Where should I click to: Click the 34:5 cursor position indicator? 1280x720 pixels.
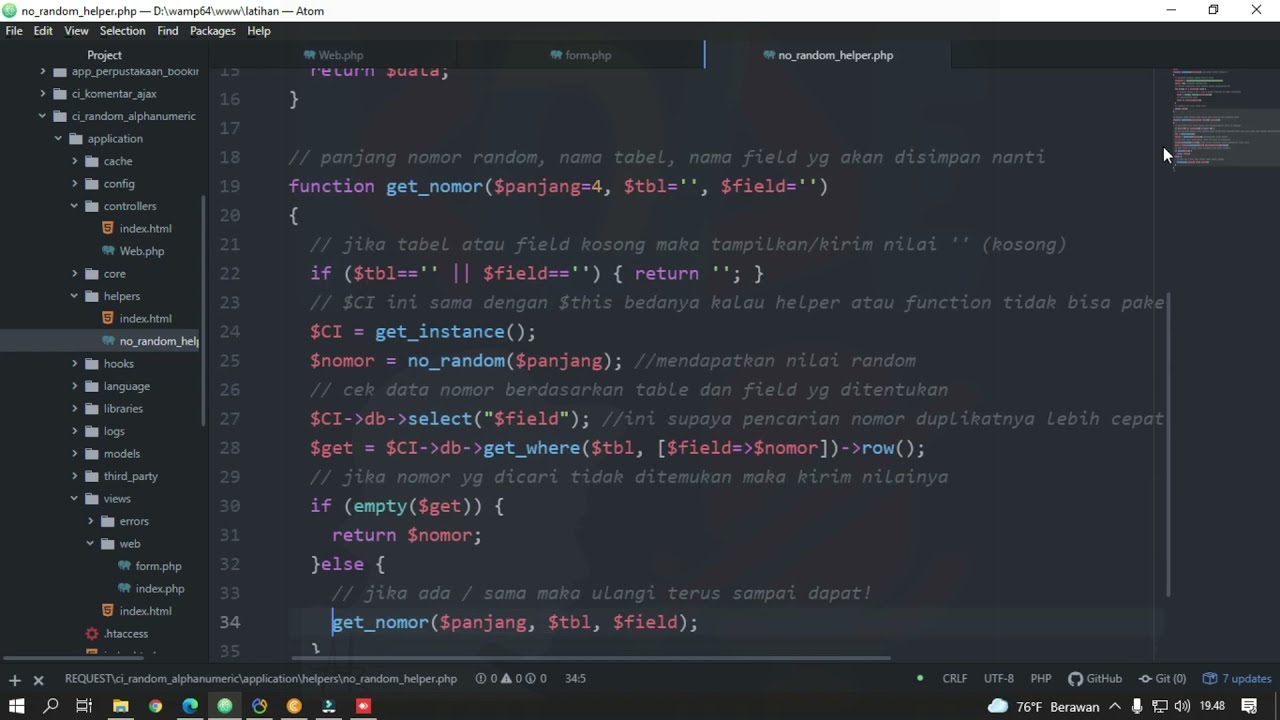(x=575, y=678)
